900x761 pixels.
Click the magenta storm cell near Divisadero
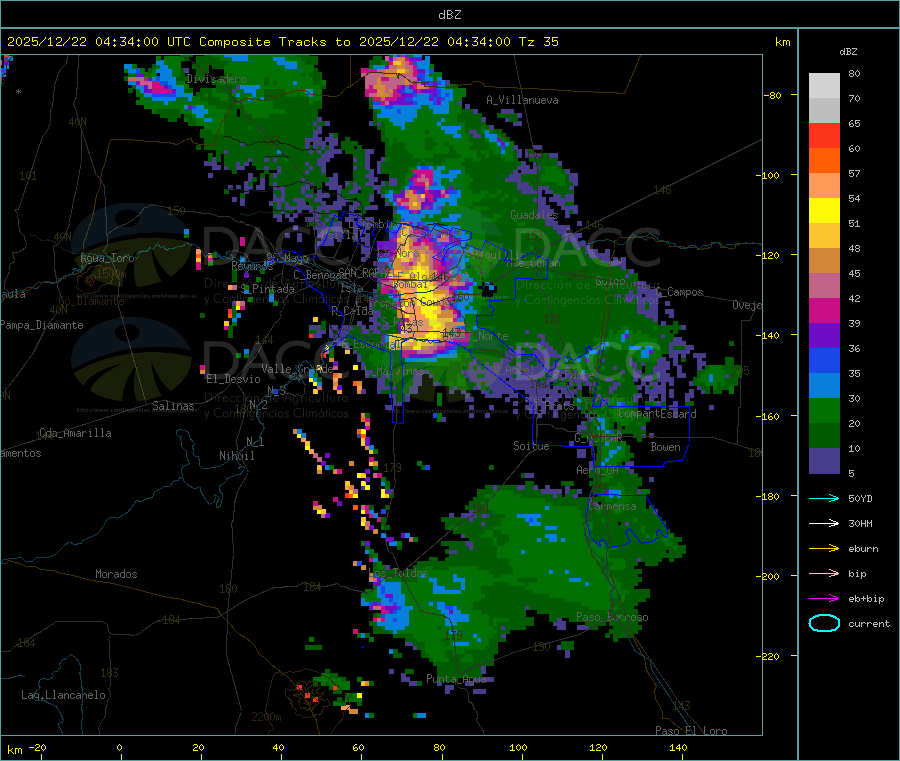click(156, 86)
